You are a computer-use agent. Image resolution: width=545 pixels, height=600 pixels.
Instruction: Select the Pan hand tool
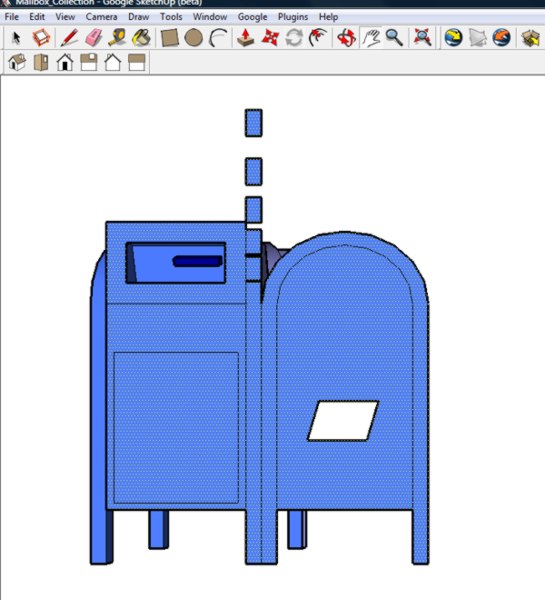(371, 38)
